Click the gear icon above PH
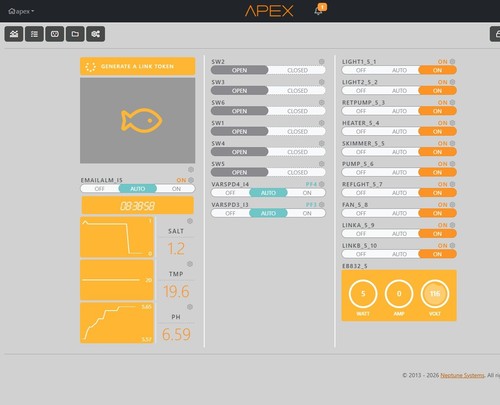This screenshot has height=405, width=500. [190, 307]
